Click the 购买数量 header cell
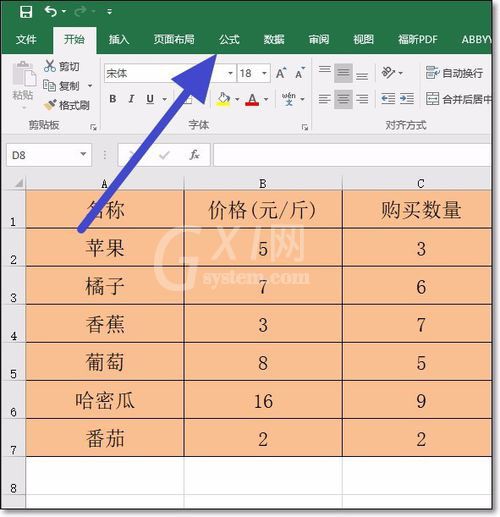Viewport: 500px width, 517px height. point(417,209)
